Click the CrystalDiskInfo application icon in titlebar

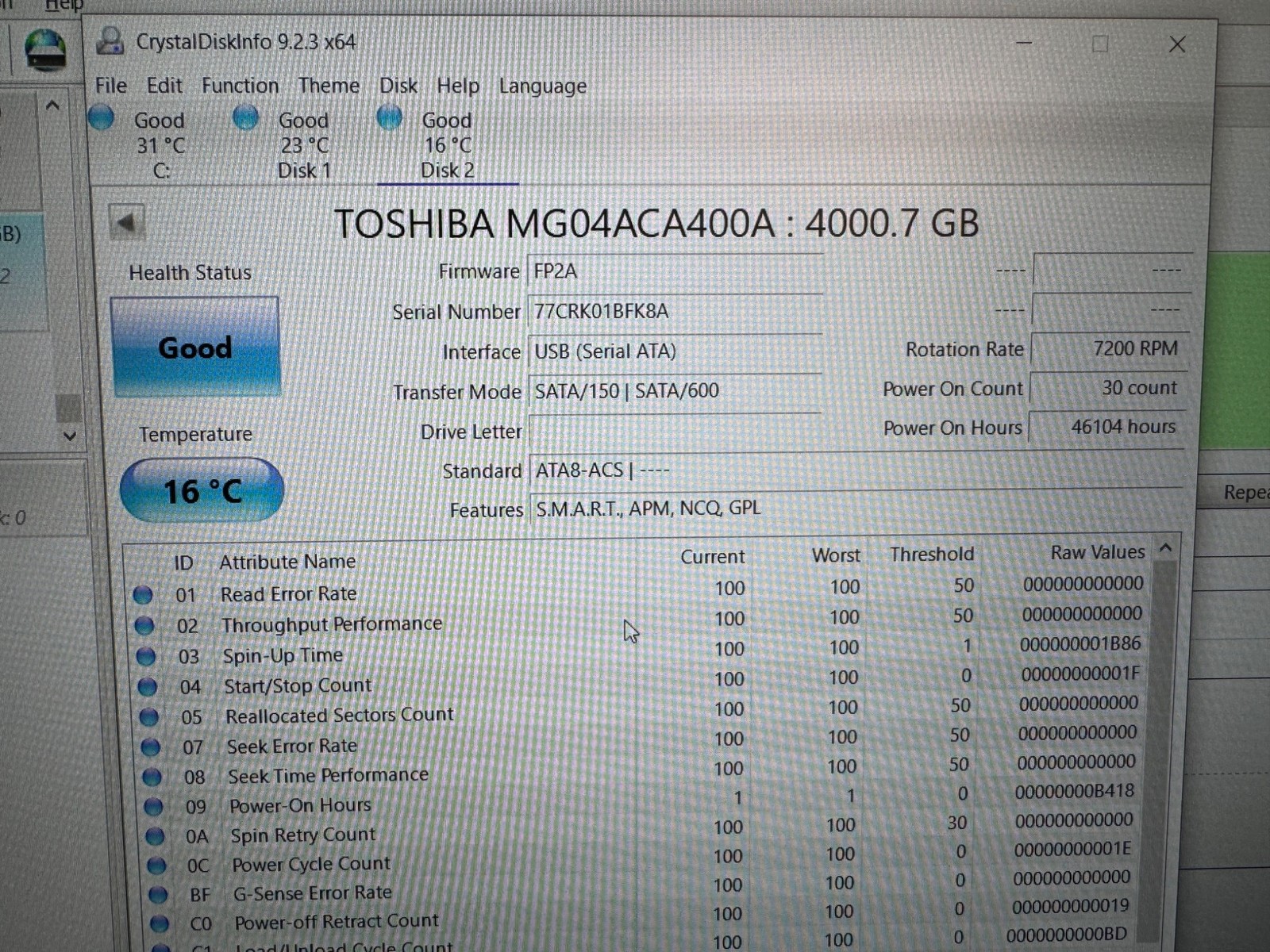108,41
